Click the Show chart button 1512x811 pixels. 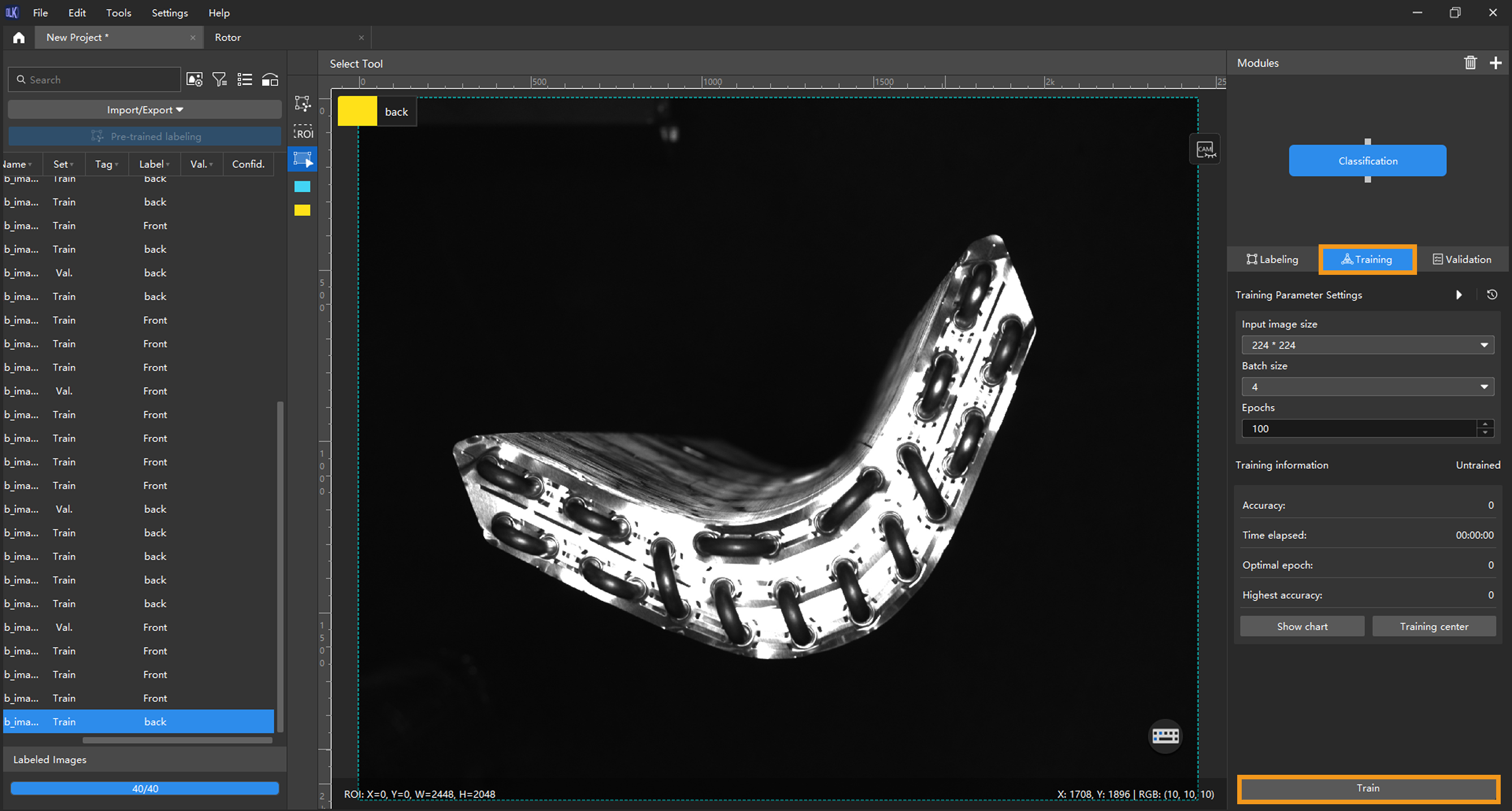click(x=1302, y=627)
